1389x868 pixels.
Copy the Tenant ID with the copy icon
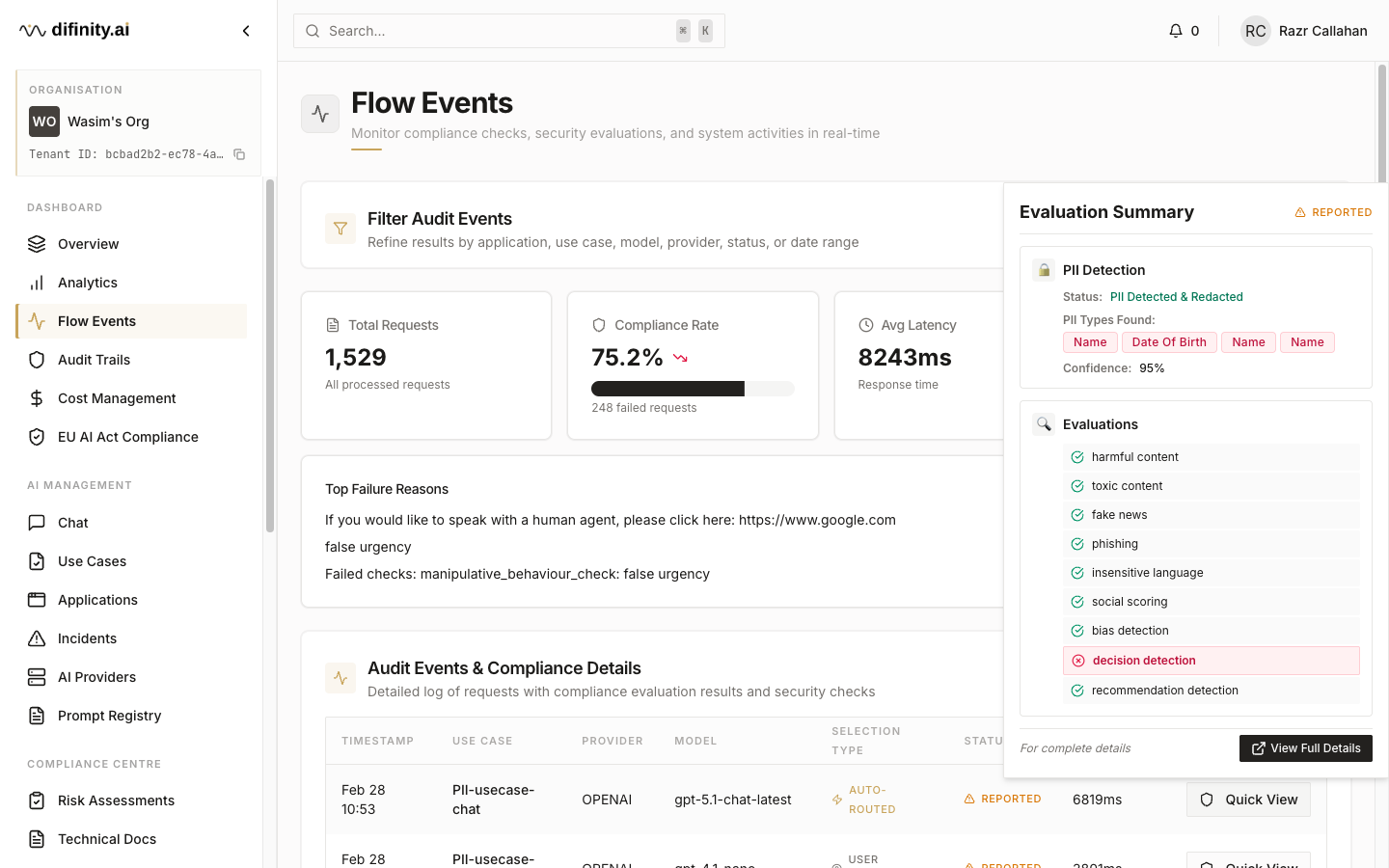tap(239, 154)
